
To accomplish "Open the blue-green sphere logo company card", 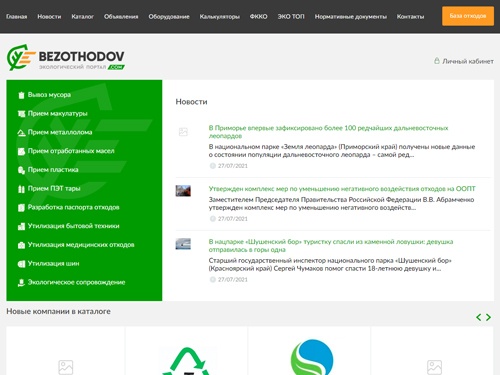I will coord(309,351).
